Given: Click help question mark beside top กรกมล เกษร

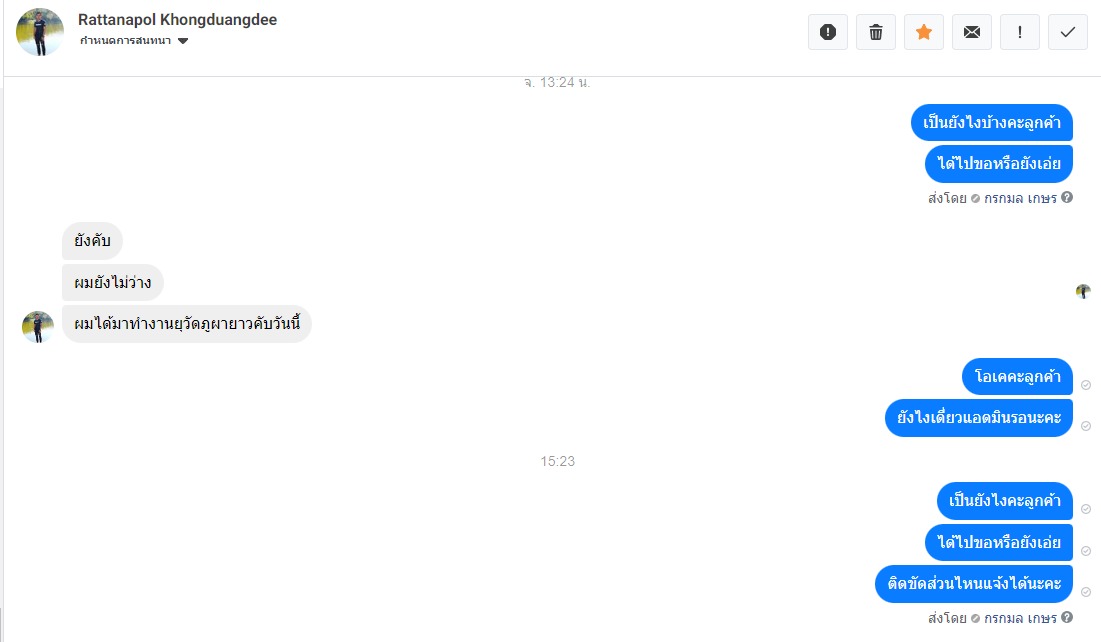Looking at the screenshot, I should pyautogui.click(x=1067, y=197).
